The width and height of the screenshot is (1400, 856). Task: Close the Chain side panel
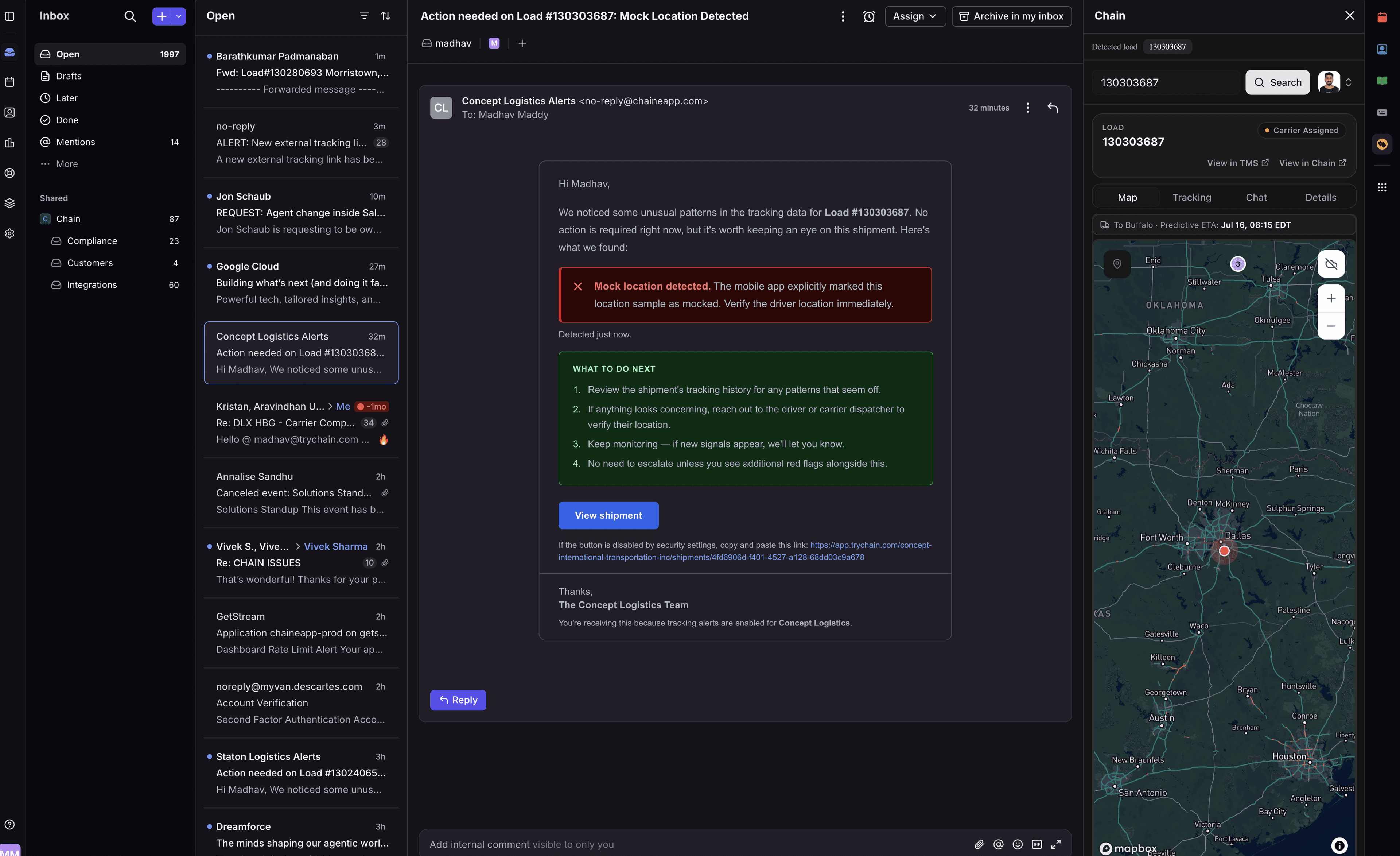tap(1349, 16)
